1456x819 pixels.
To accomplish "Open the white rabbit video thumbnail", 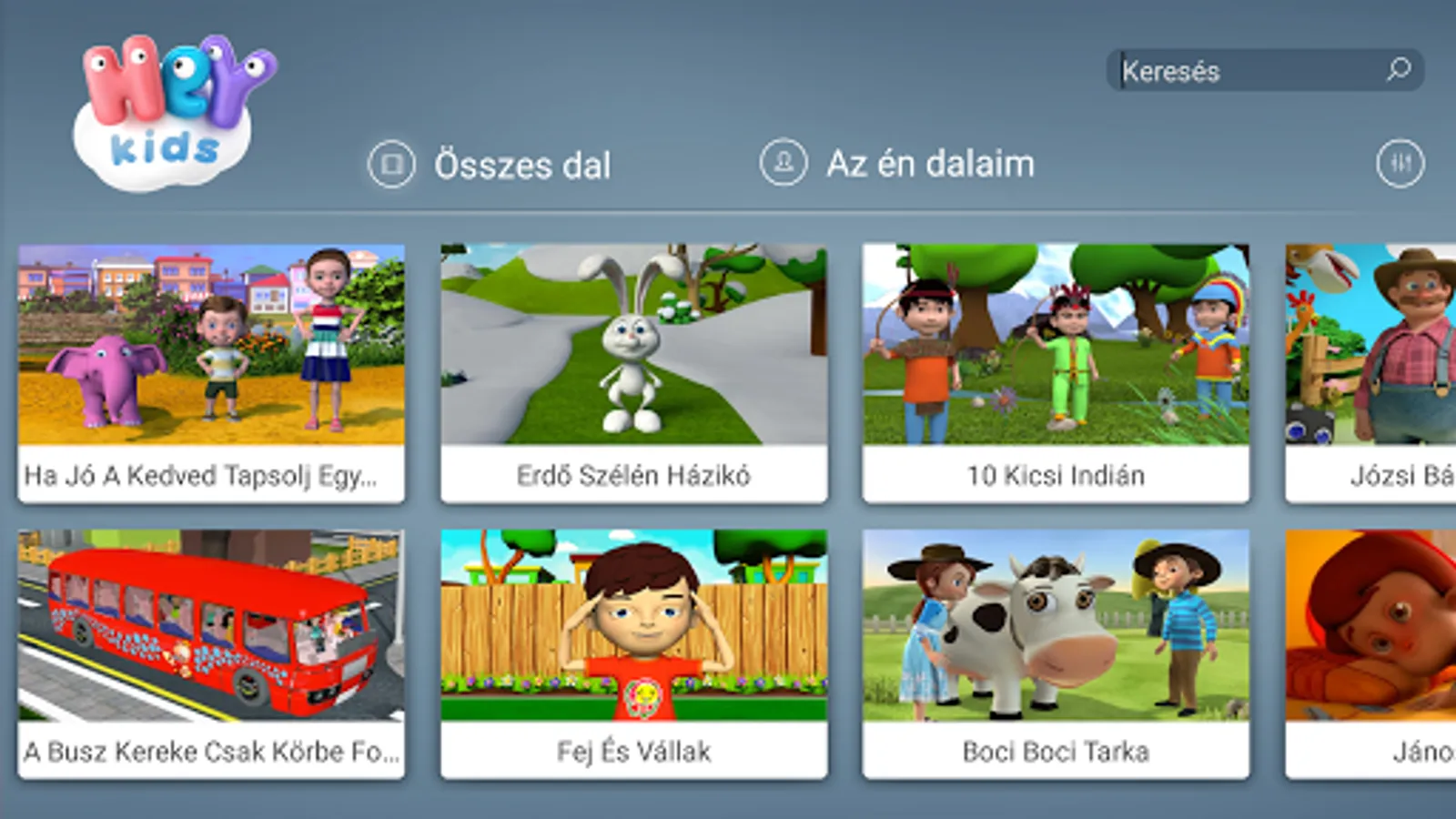I will 634,344.
